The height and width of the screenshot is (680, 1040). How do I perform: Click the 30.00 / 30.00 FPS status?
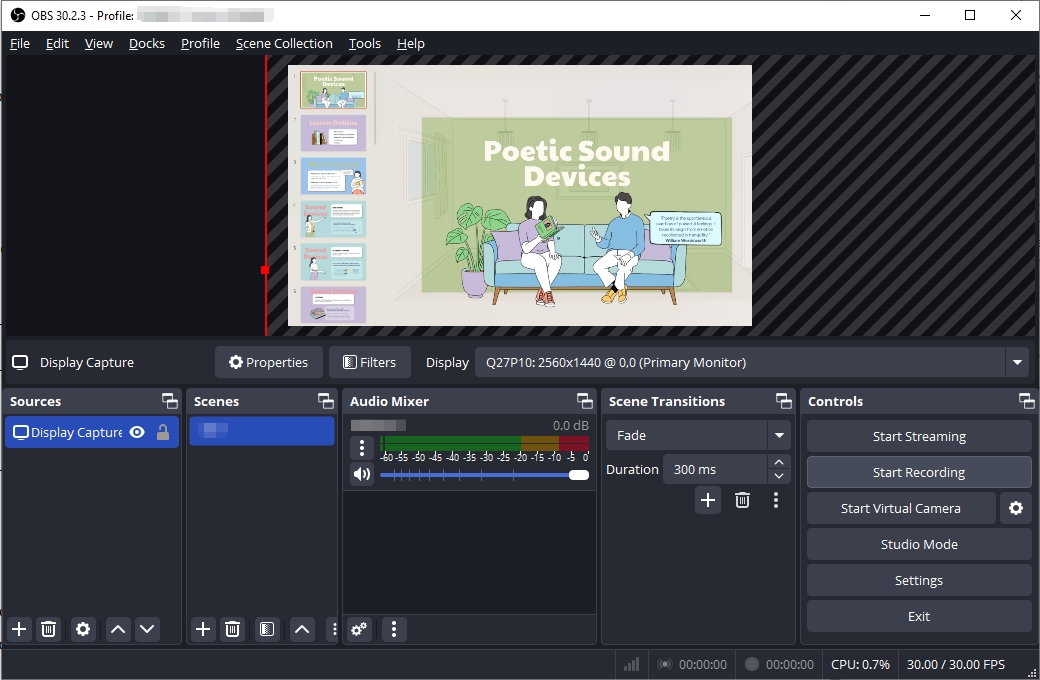pos(956,664)
